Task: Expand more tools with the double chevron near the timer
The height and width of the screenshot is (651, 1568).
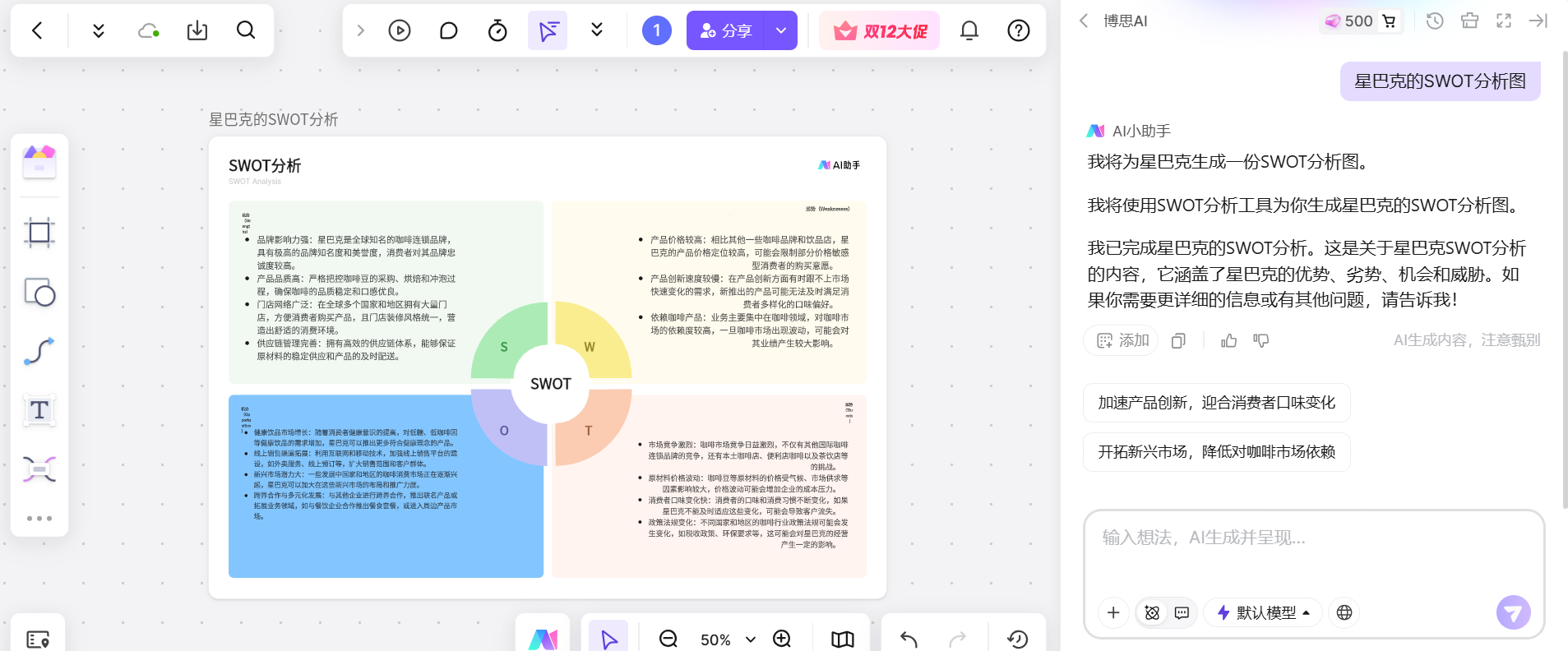Action: [x=597, y=30]
